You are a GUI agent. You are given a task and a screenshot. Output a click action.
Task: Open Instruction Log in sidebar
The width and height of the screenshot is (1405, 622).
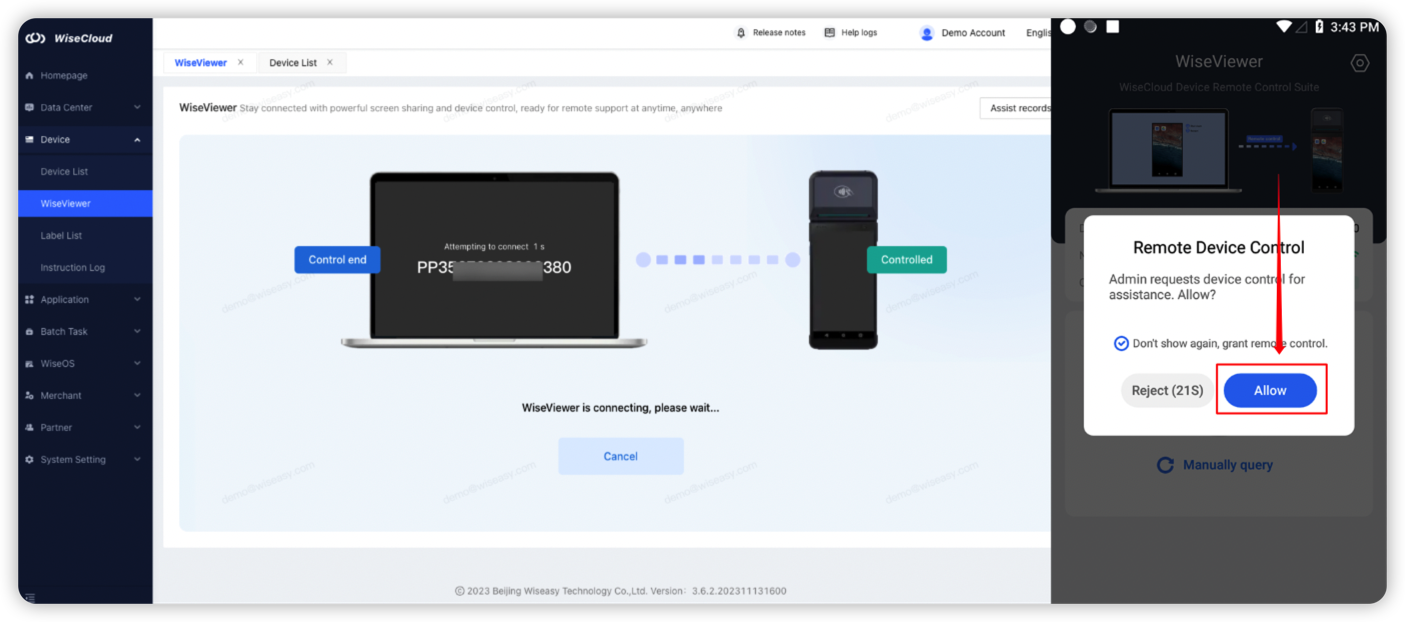click(x=72, y=268)
